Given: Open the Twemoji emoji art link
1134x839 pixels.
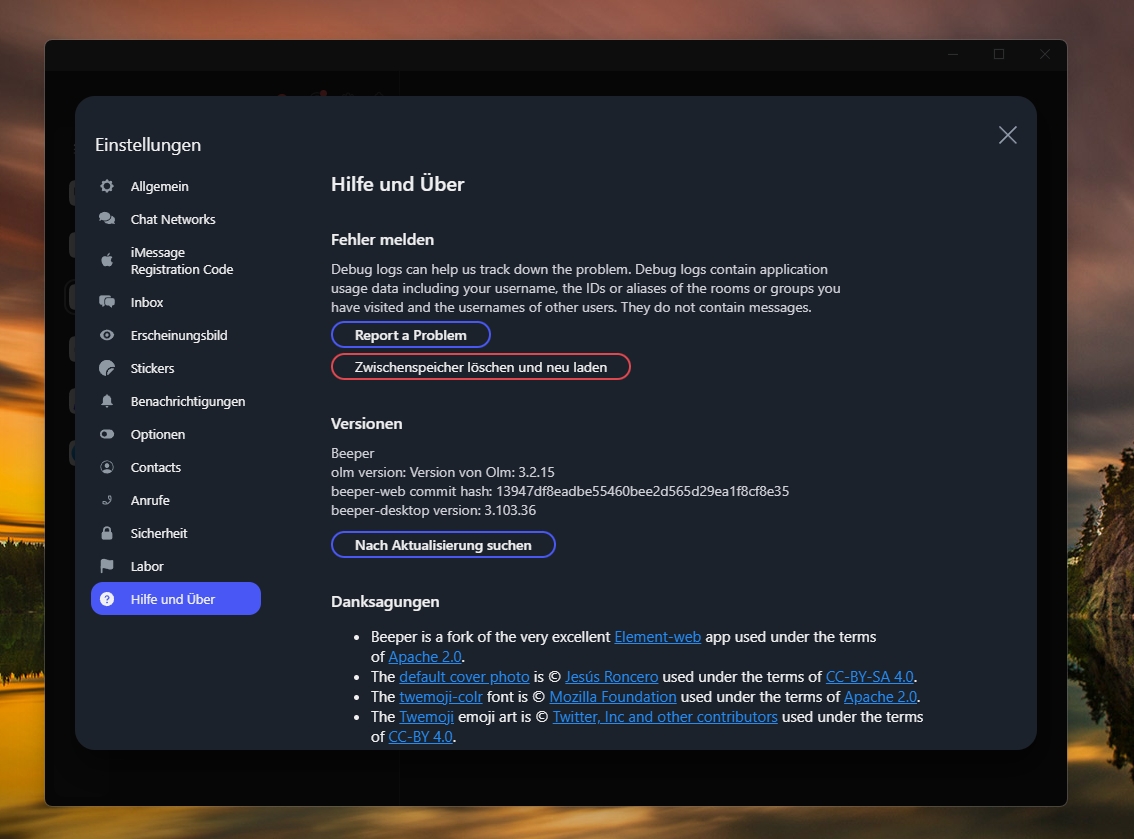Looking at the screenshot, I should click(427, 717).
